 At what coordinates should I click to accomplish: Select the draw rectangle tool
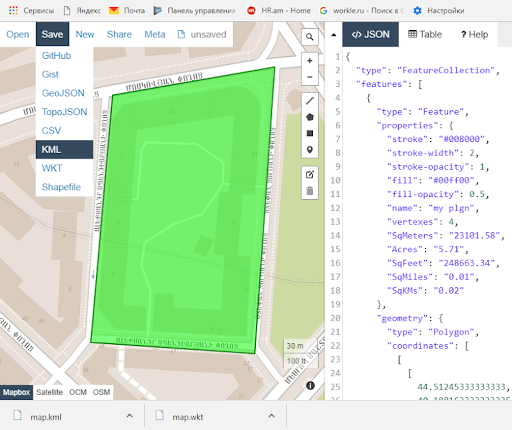(310, 133)
